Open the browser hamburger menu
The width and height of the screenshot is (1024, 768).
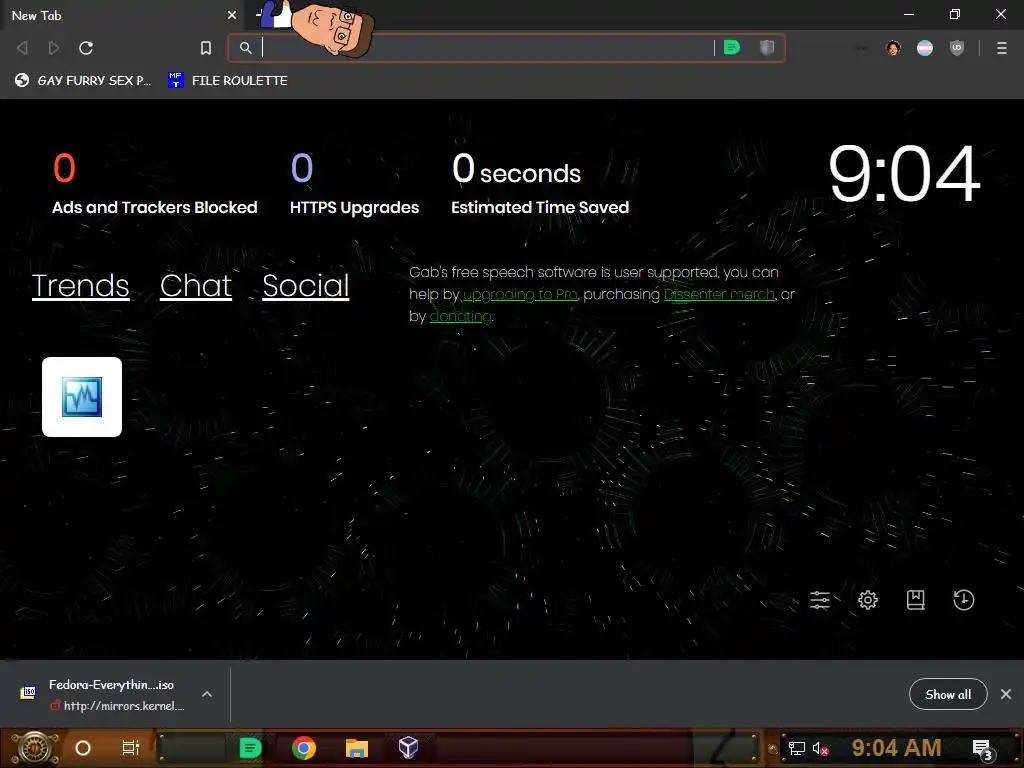click(x=1002, y=48)
